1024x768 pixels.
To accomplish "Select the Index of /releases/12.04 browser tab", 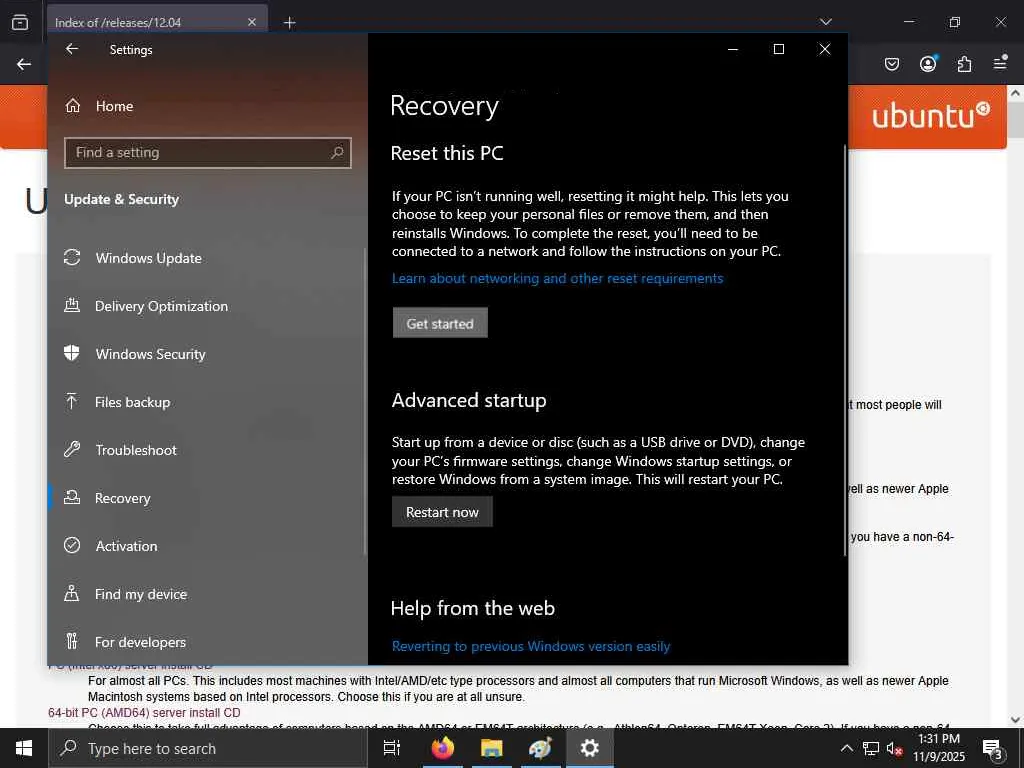I will coord(157,22).
